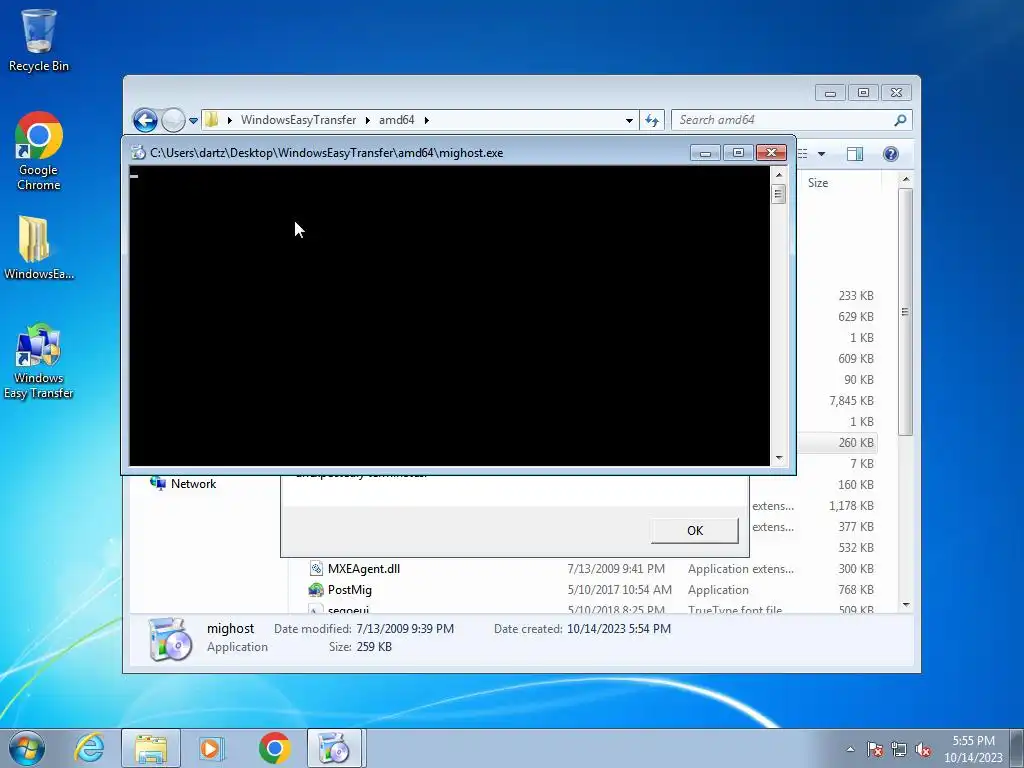Launch Internet Explorer from the taskbar
The height and width of the screenshot is (768, 1024).
tap(89, 748)
